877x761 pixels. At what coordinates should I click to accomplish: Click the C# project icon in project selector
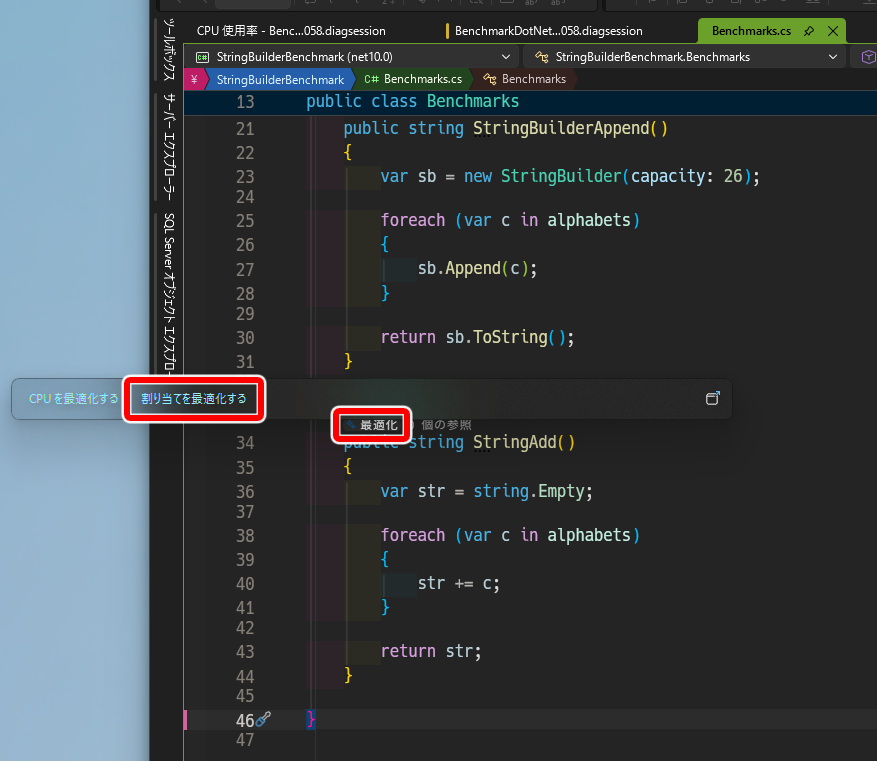(x=202, y=57)
